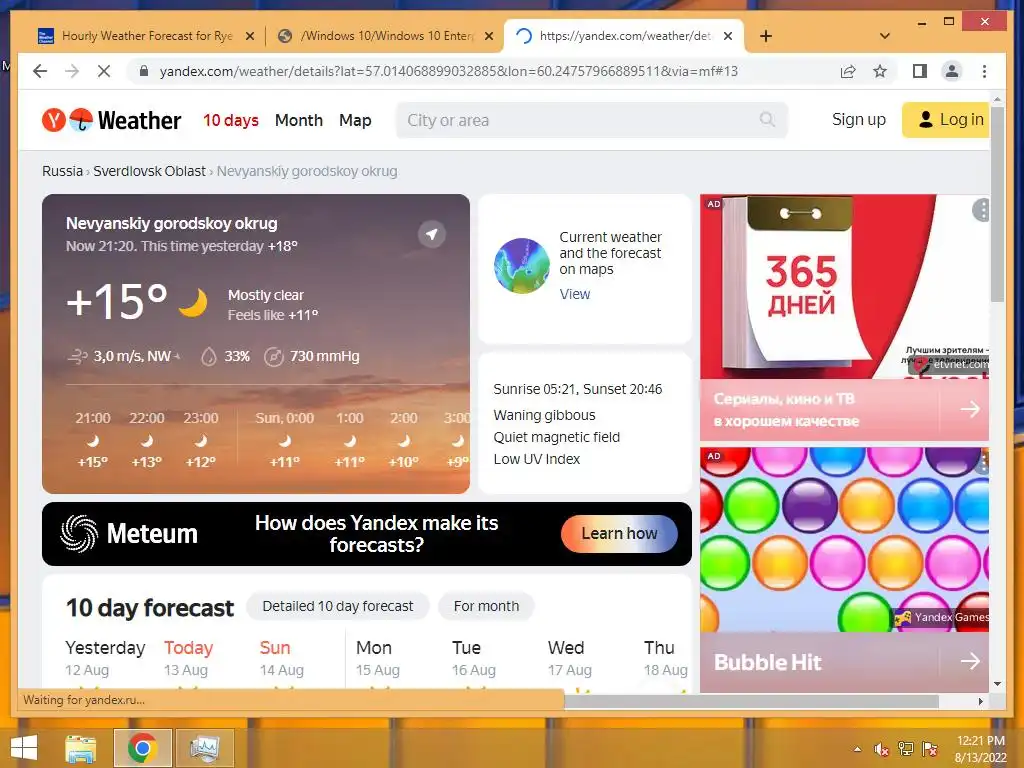Image resolution: width=1024 pixels, height=768 pixels.
Task: Open the tab search chevron in Chrome
Action: 885,36
